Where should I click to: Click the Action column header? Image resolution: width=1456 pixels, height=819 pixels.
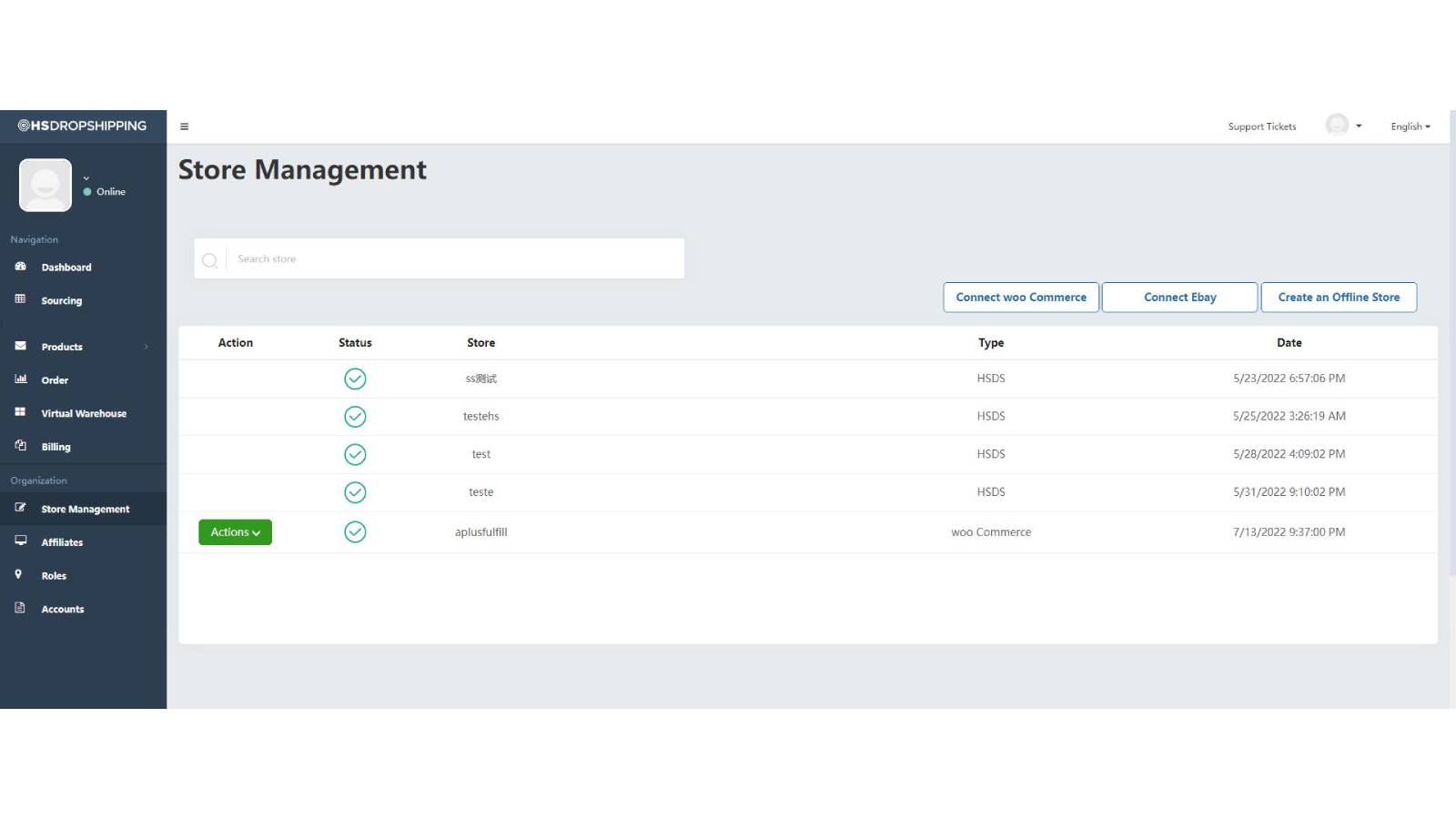point(236,343)
